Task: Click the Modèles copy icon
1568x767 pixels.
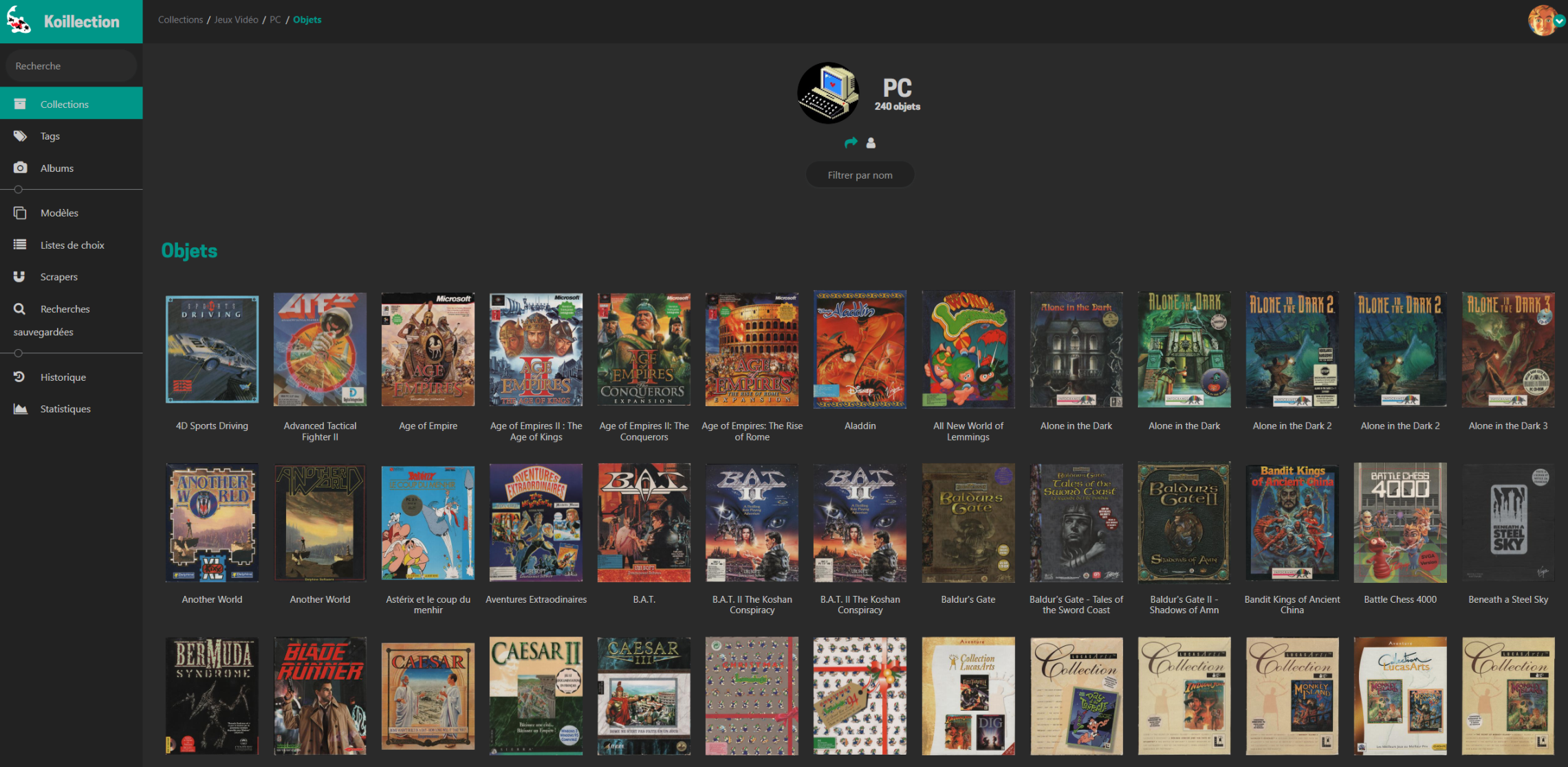Action: (20, 213)
